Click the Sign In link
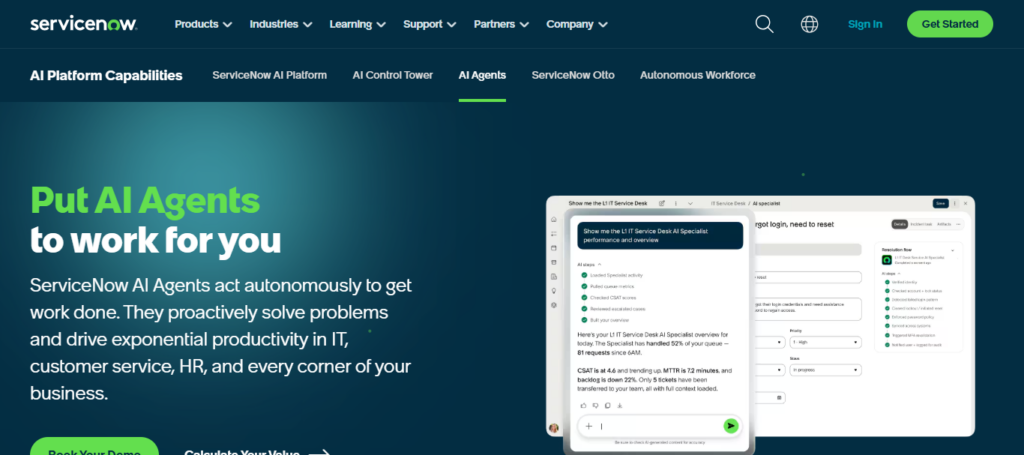Image resolution: width=1024 pixels, height=455 pixels. pyautogui.click(x=865, y=24)
